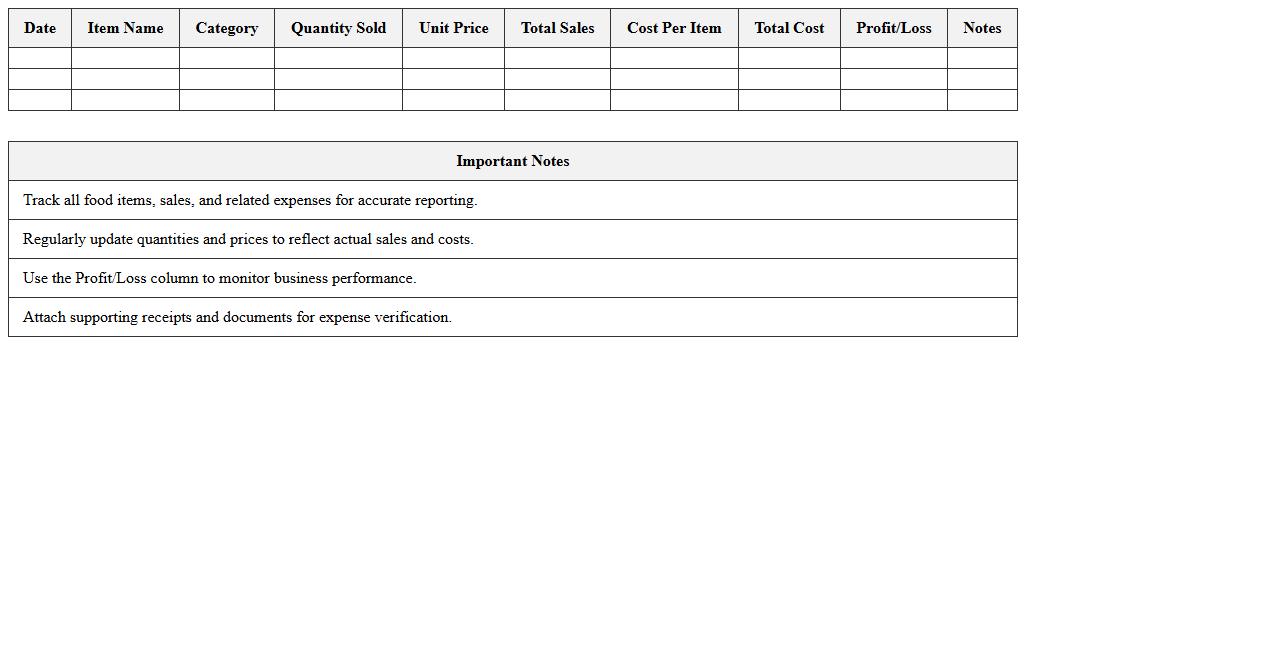Screen dimensions: 1278x650
Task: Select the Quantity Sold column header
Action: [x=338, y=28]
